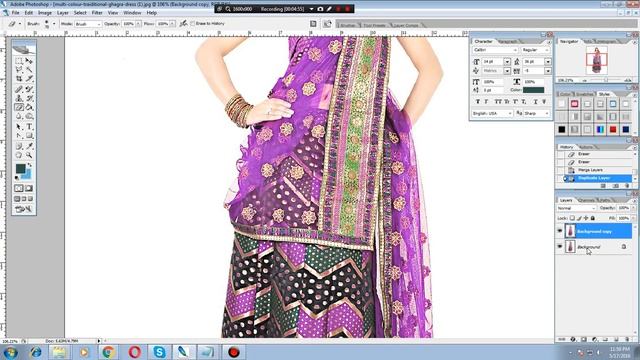Toggle Faux Bold in Character panel
The width and height of the screenshot is (640, 360).
click(x=477, y=102)
